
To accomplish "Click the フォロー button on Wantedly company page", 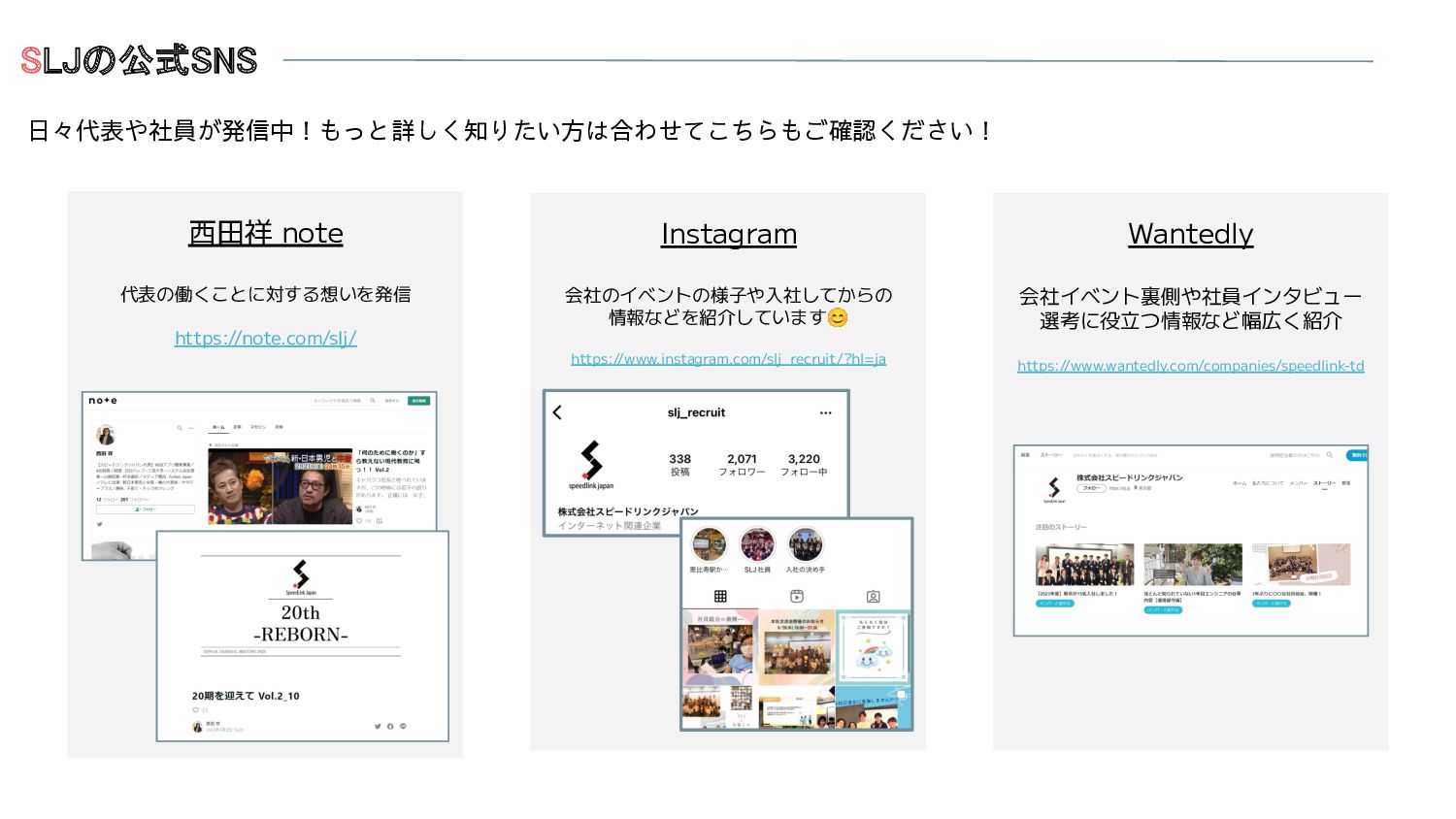I will pos(1091,488).
